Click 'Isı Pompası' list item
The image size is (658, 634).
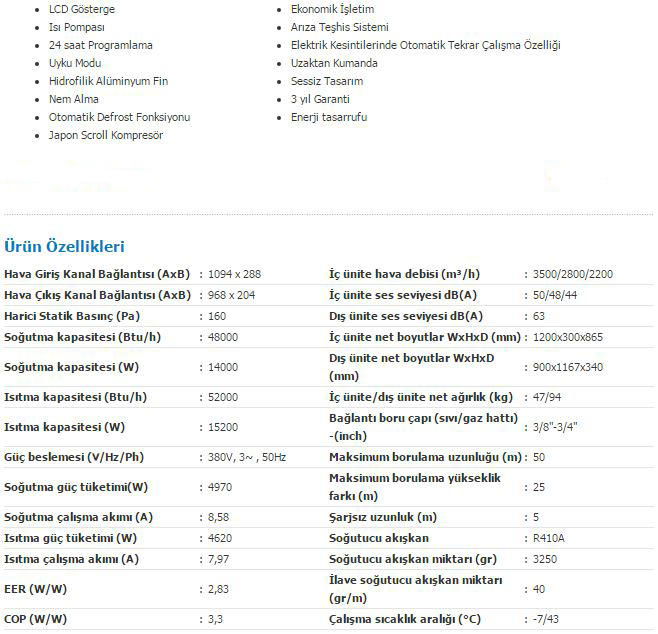tap(77, 27)
